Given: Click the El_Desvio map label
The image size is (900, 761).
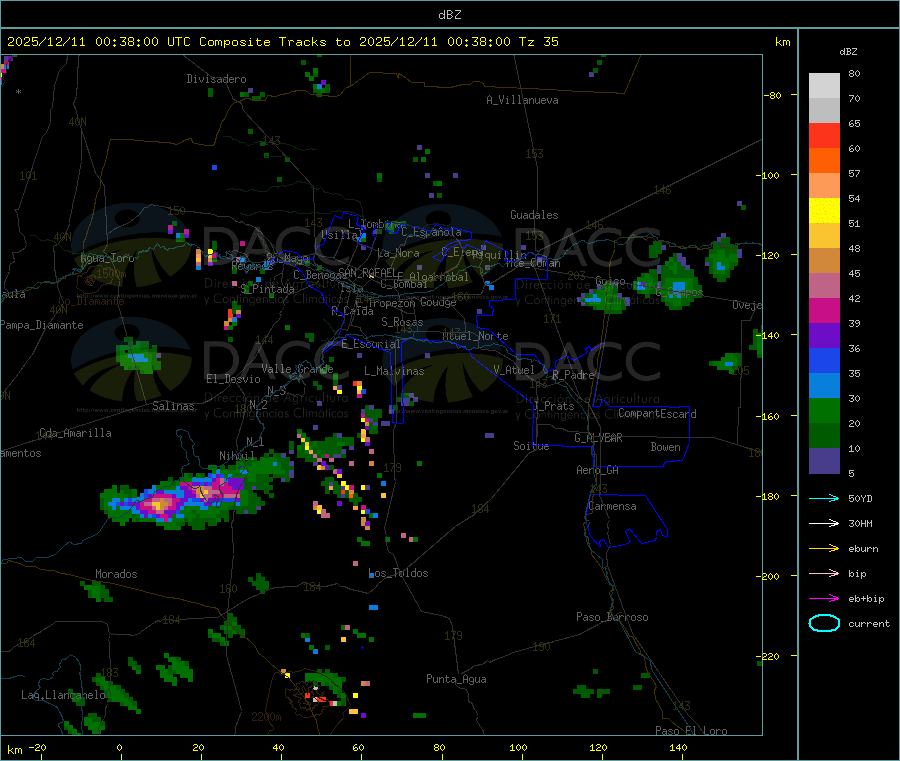Looking at the screenshot, I should click(234, 379).
